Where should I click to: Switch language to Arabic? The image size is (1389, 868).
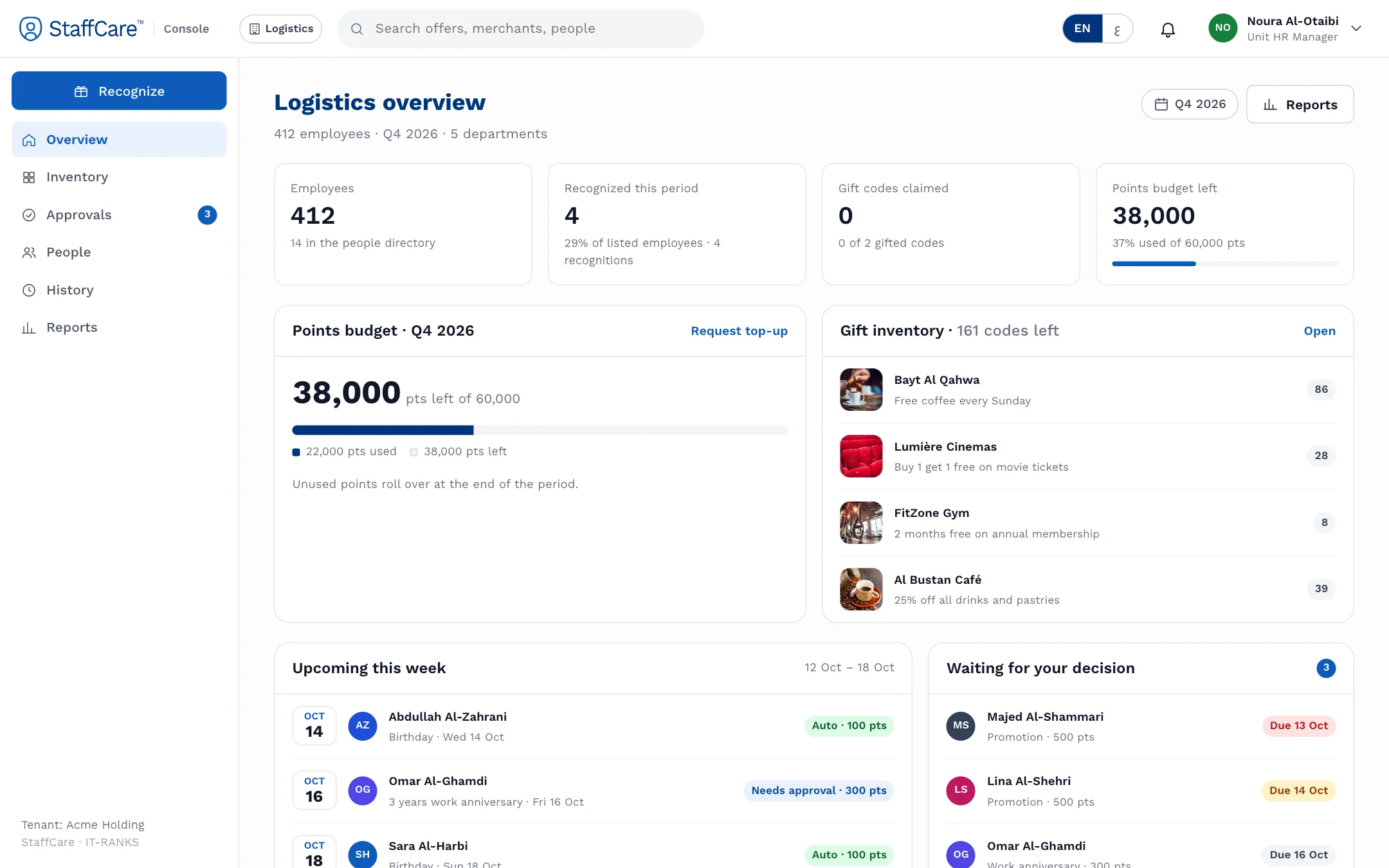[x=1117, y=29]
